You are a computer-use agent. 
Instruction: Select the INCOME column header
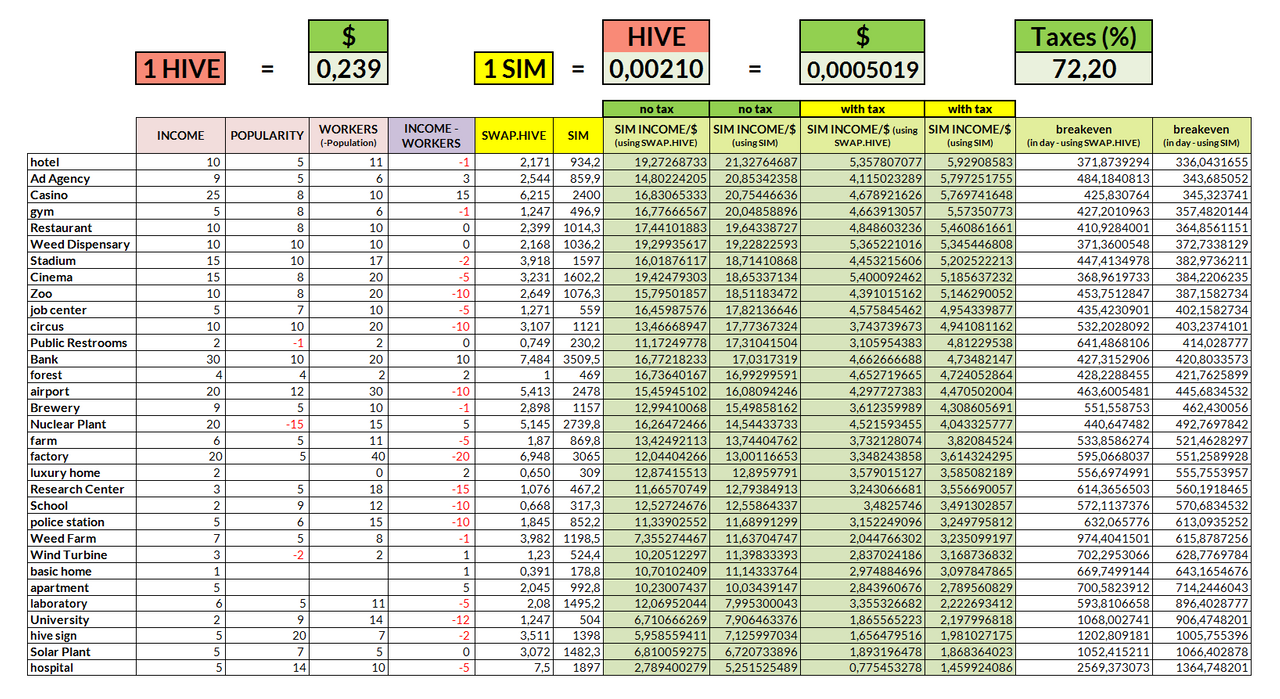181,135
